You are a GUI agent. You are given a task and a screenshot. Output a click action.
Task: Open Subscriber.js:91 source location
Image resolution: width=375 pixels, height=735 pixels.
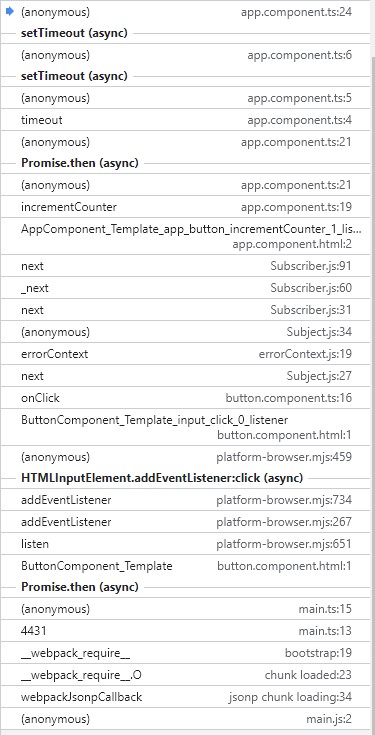[311, 266]
